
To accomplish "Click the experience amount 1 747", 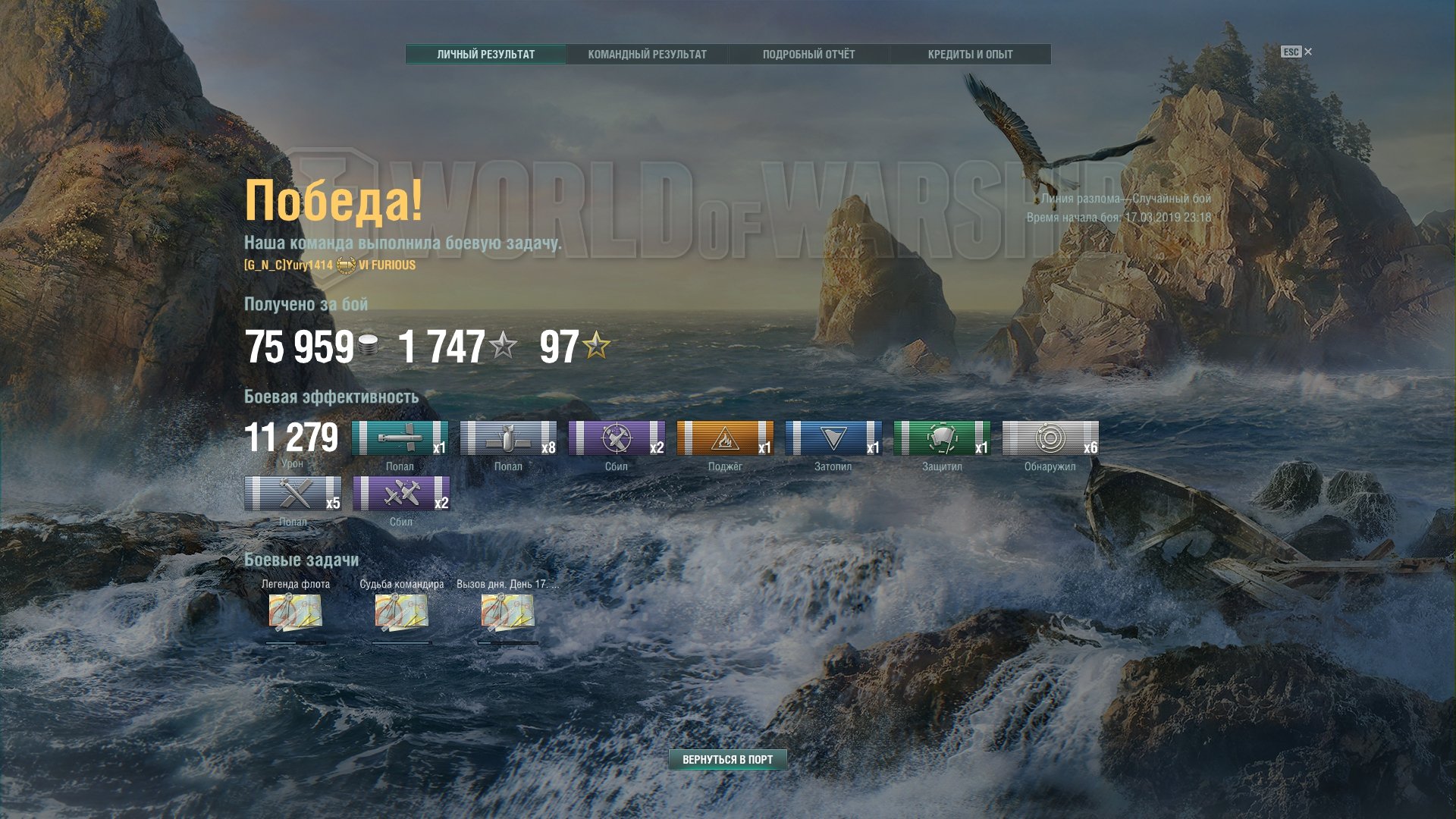I will point(442,347).
